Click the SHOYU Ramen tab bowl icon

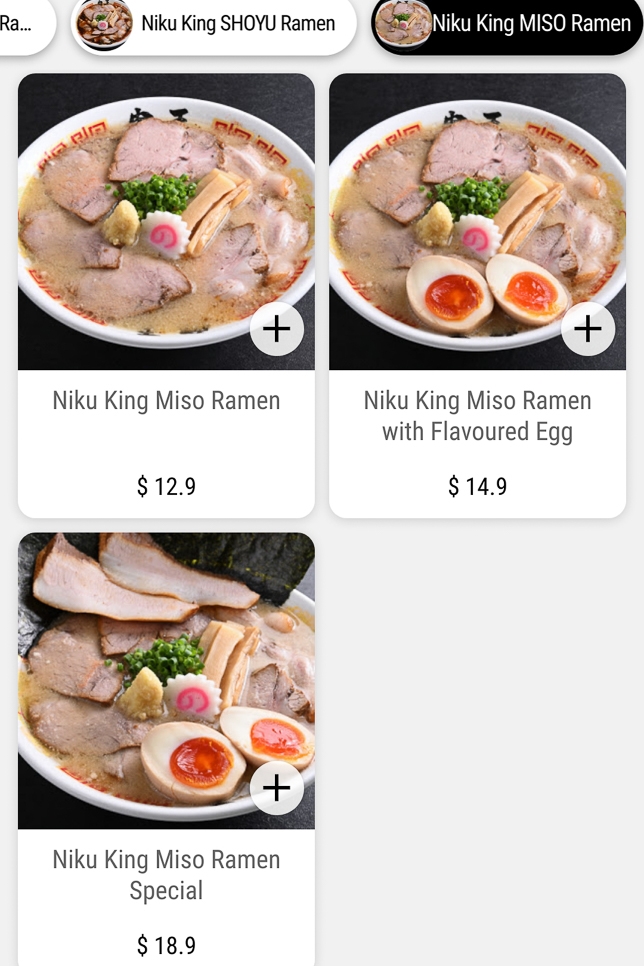point(104,24)
